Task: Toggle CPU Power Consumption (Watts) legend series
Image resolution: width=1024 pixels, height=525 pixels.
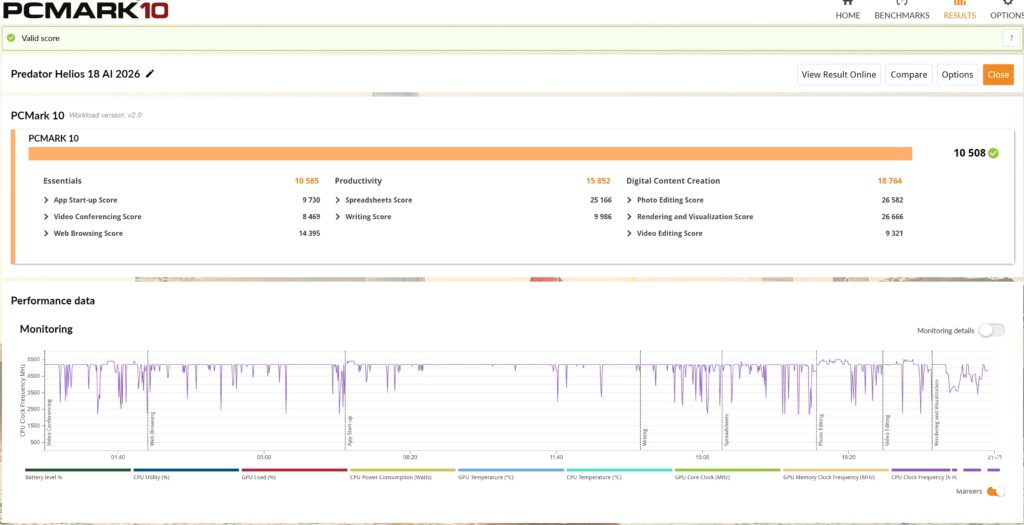Action: click(x=402, y=473)
